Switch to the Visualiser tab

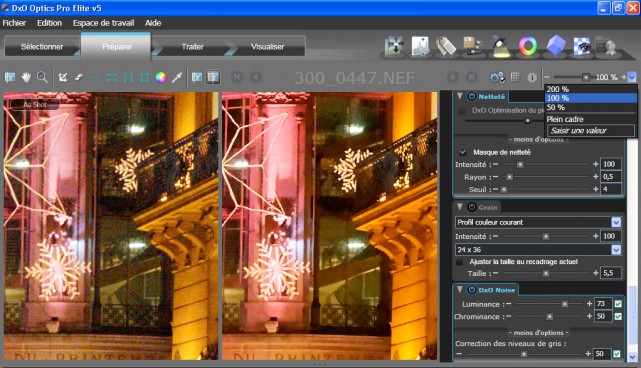268,47
